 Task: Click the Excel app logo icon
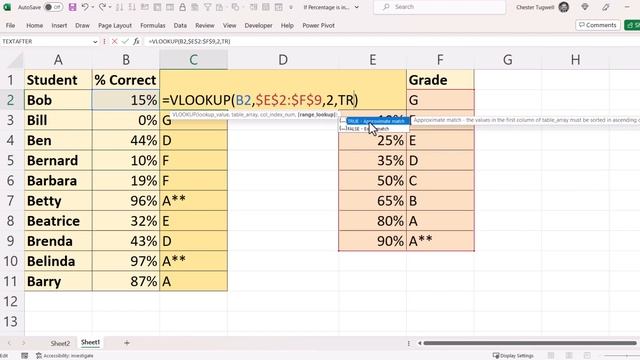pyautogui.click(x=7, y=7)
